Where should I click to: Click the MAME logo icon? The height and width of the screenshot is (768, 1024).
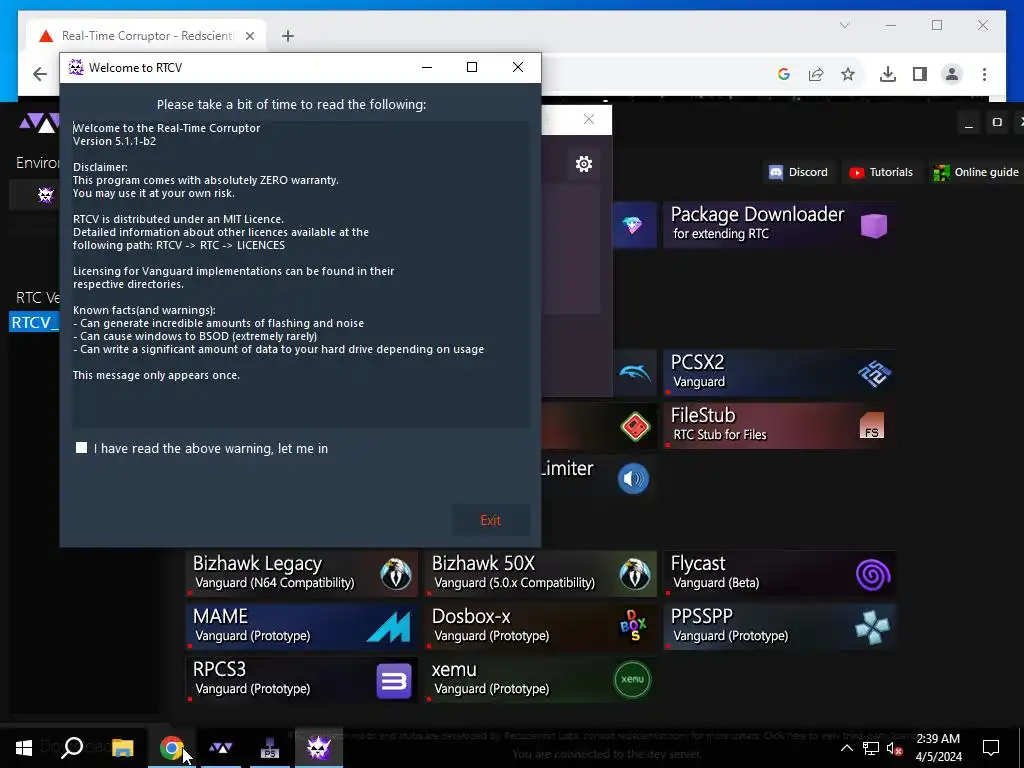pos(389,627)
